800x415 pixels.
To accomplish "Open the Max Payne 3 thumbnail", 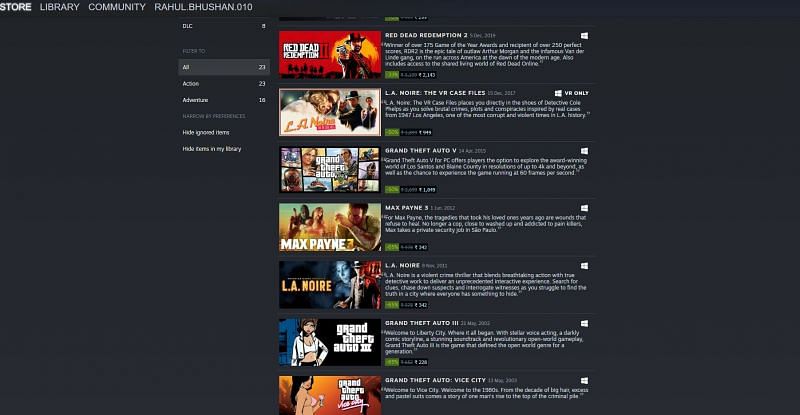I will click(330, 227).
